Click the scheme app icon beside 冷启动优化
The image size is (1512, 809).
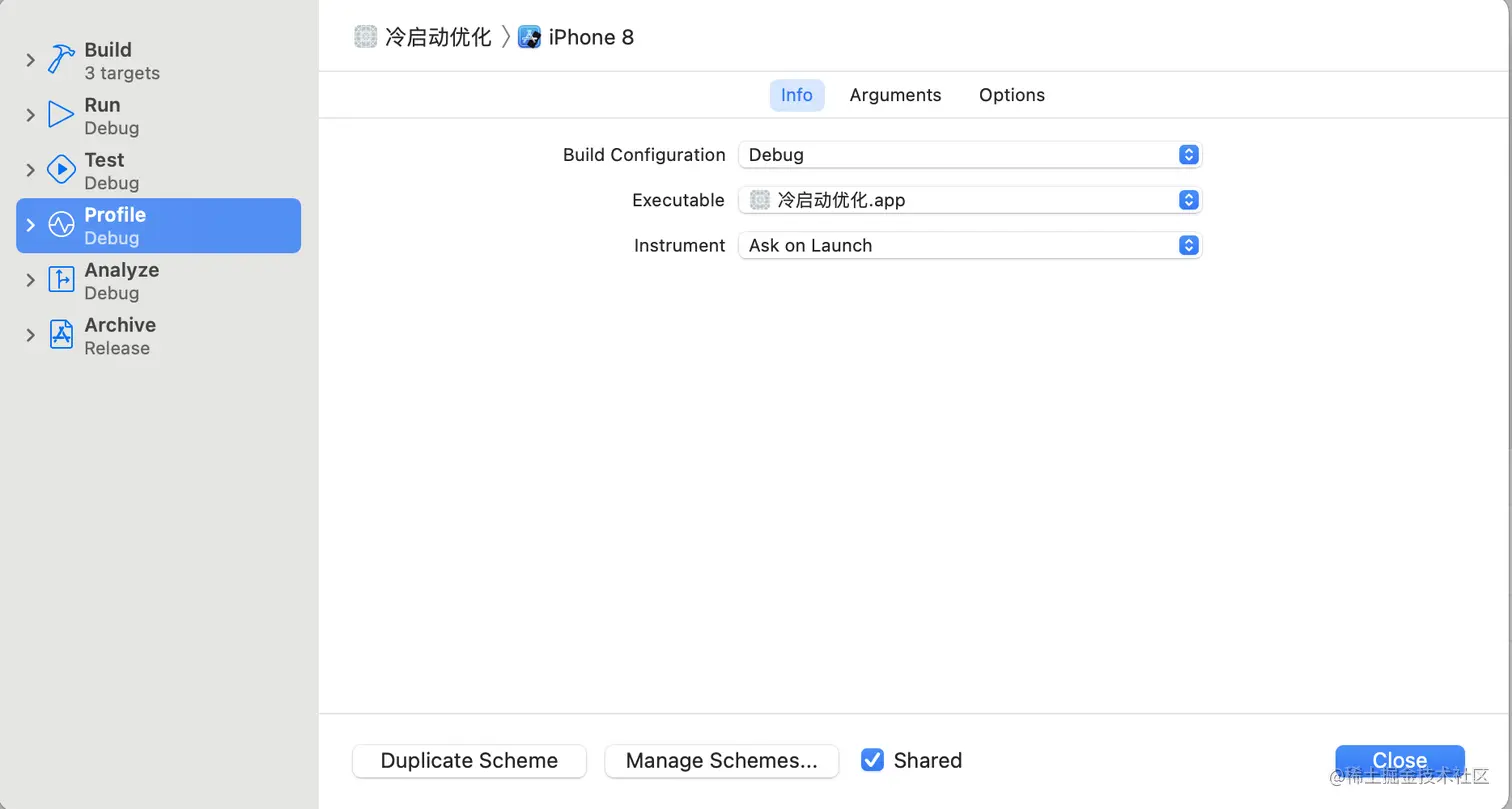tap(366, 37)
